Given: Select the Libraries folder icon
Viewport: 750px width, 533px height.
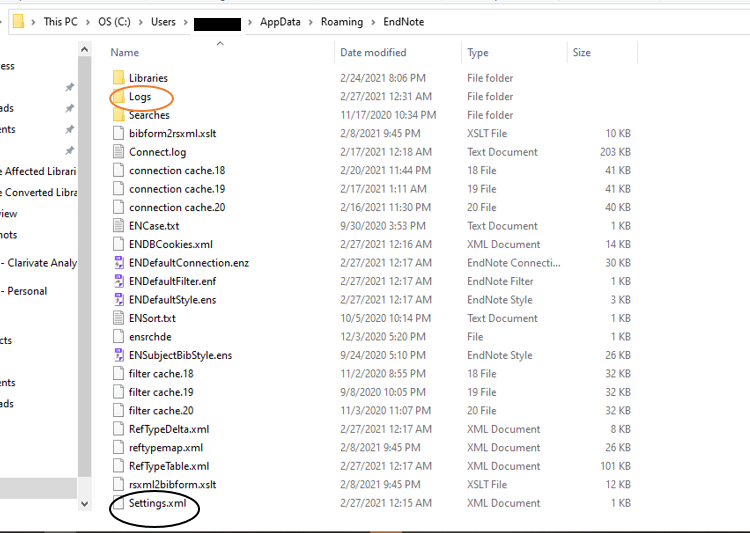Looking at the screenshot, I should (x=118, y=78).
